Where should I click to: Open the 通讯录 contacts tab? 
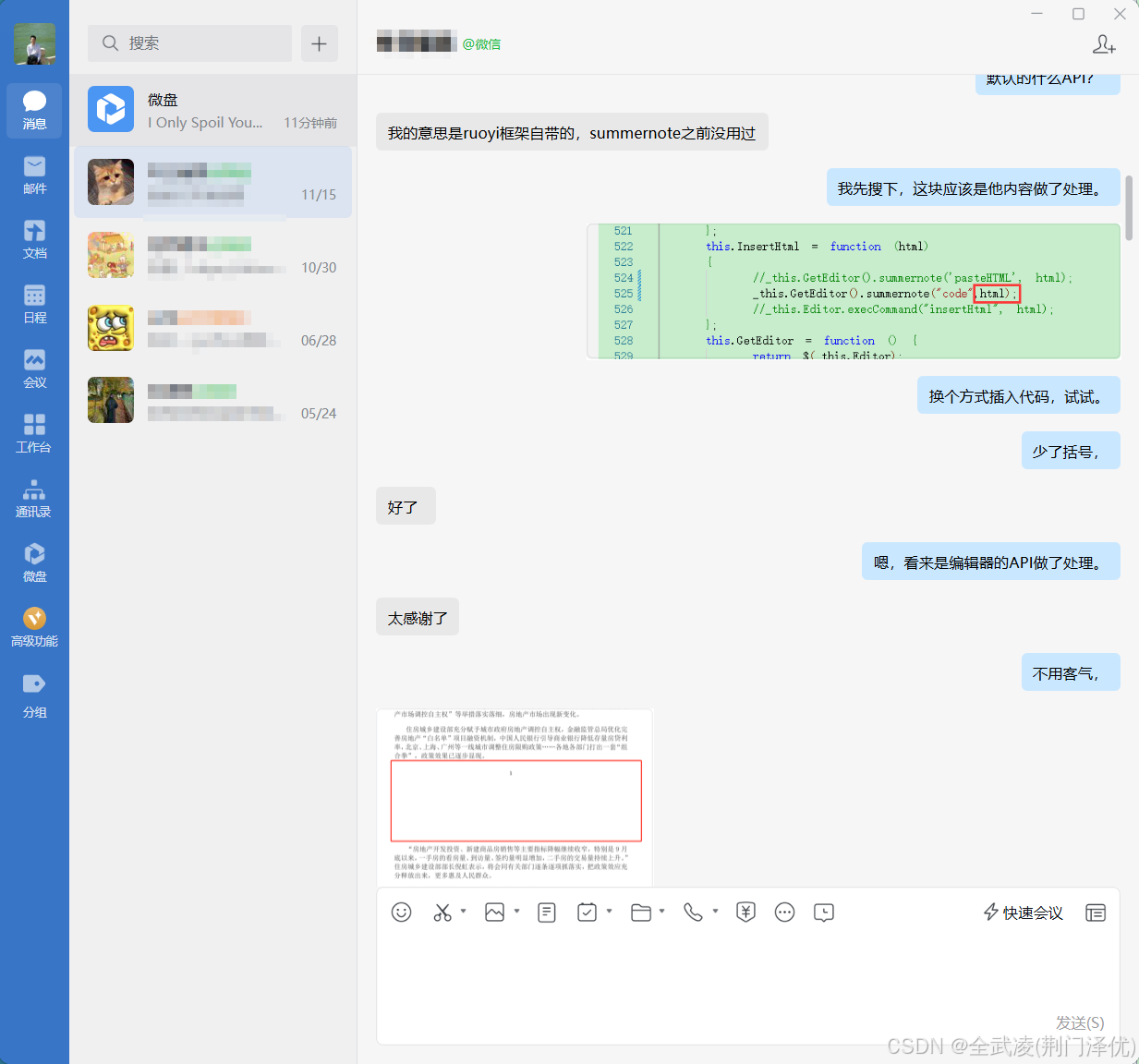(34, 497)
